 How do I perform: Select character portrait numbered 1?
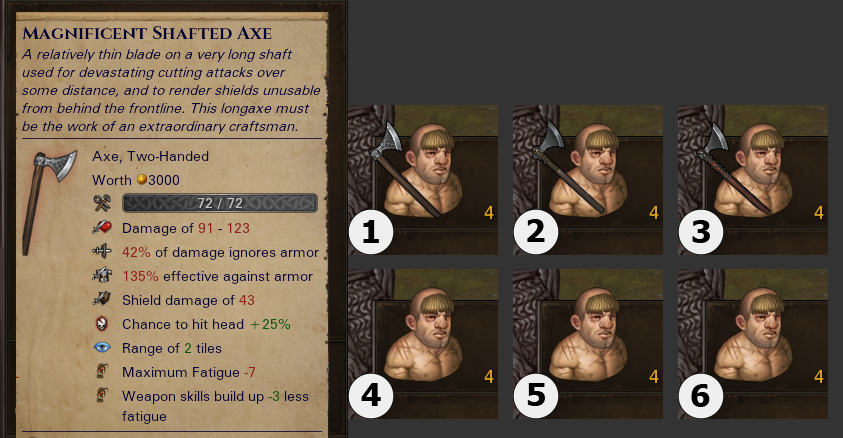point(423,179)
